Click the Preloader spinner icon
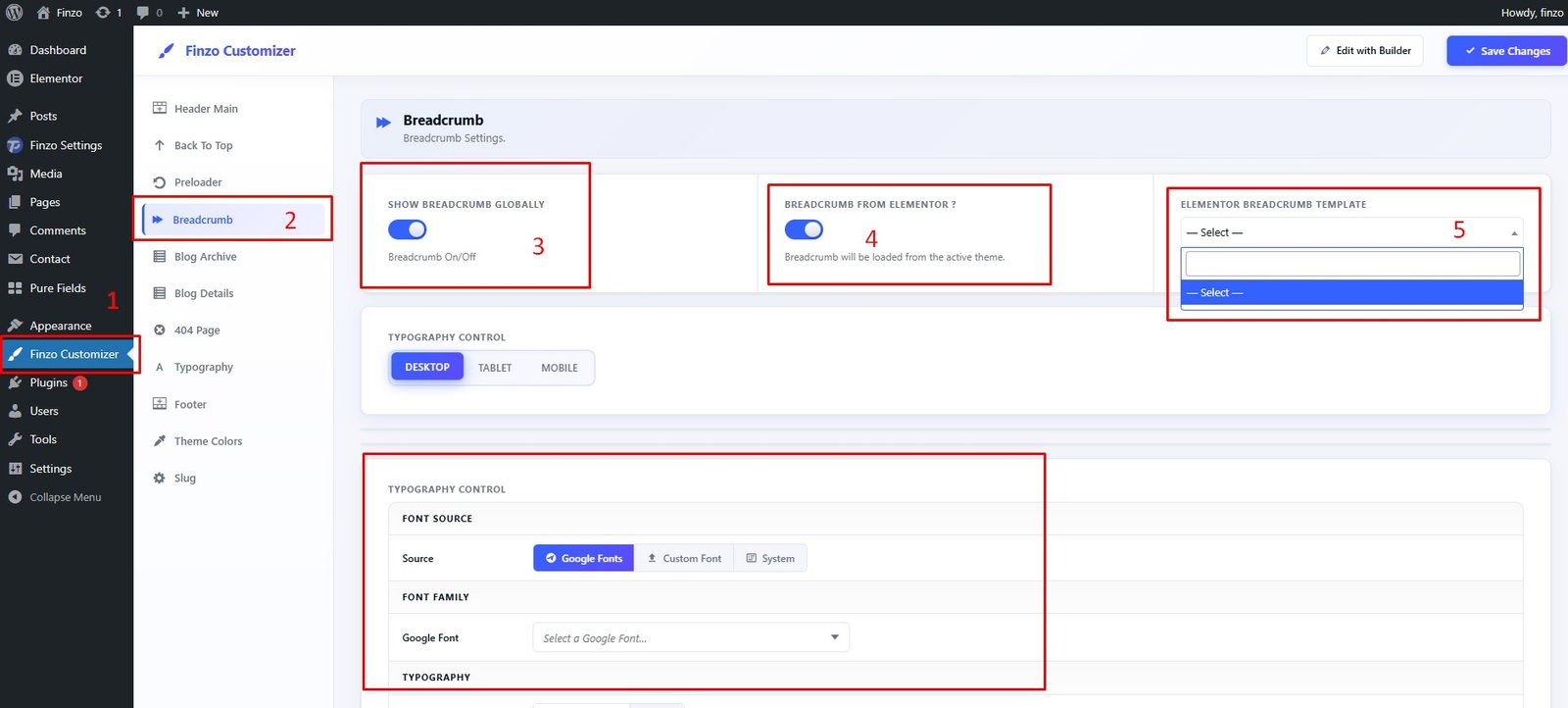The image size is (1568, 708). click(160, 182)
